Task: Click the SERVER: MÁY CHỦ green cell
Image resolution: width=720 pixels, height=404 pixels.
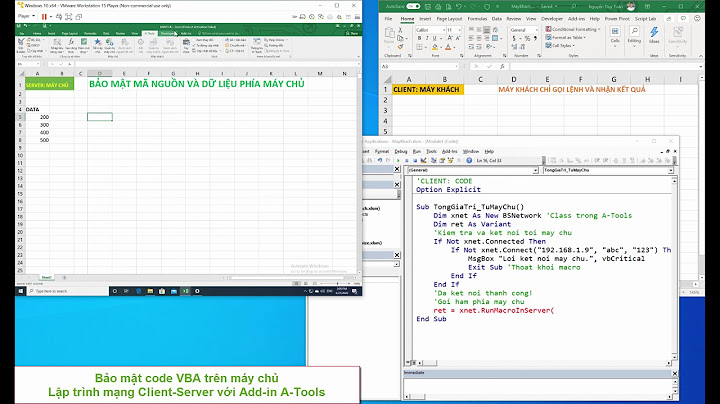Action: (49, 85)
